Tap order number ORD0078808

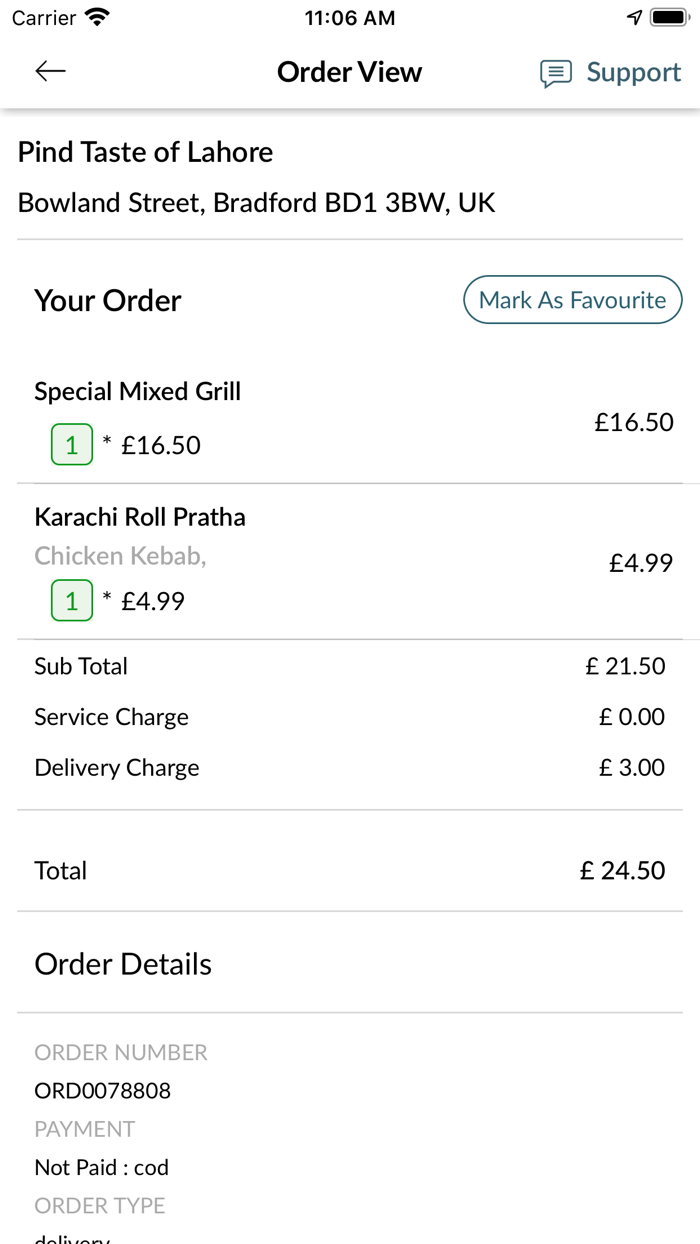pyautogui.click(x=103, y=1090)
